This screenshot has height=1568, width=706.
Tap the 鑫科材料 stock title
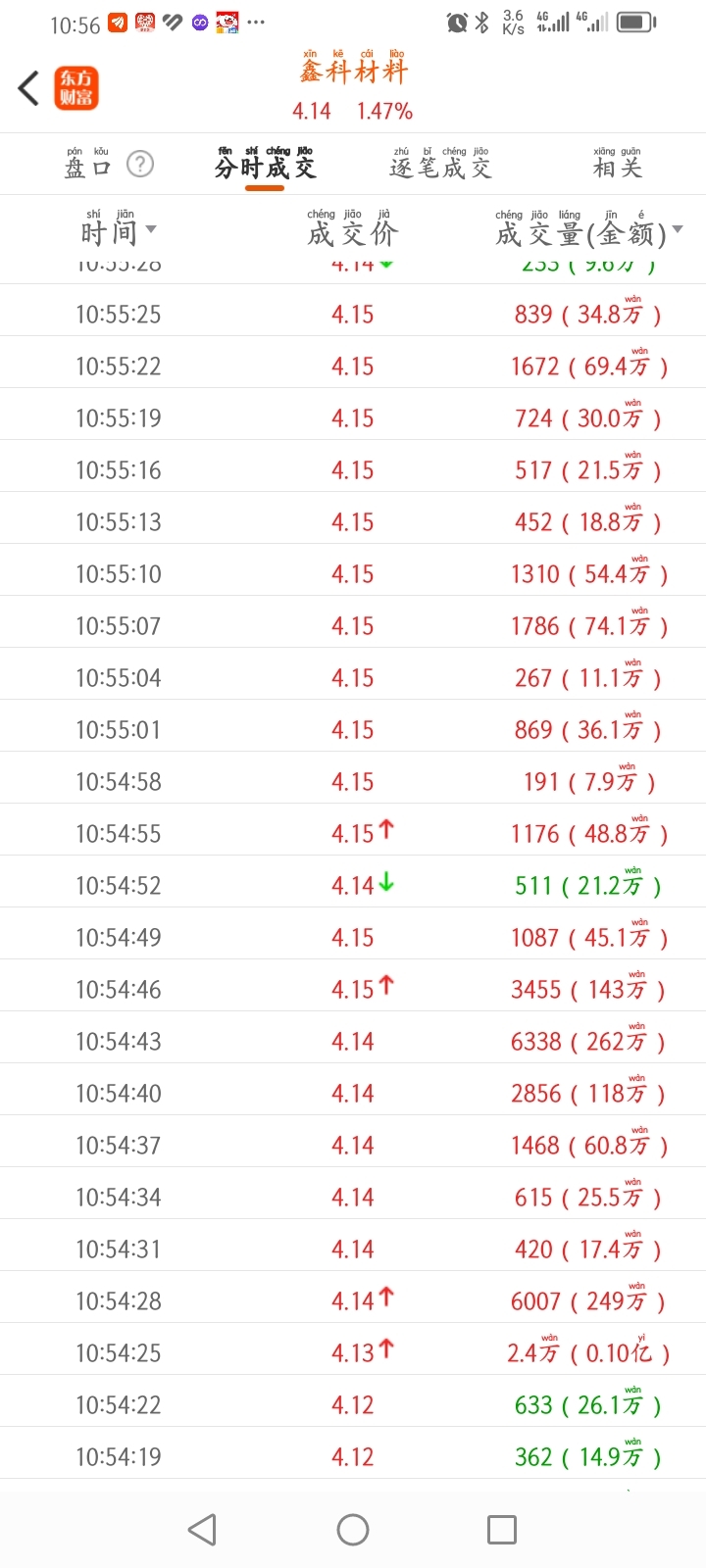click(353, 72)
